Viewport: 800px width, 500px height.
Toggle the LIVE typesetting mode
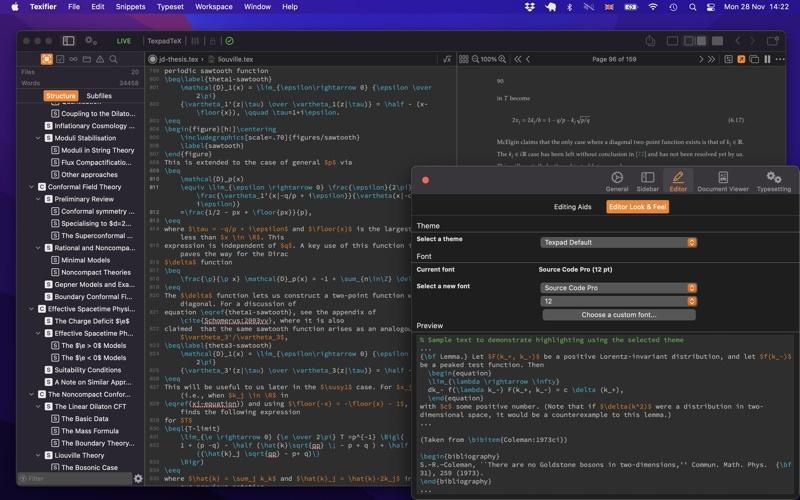(124, 41)
